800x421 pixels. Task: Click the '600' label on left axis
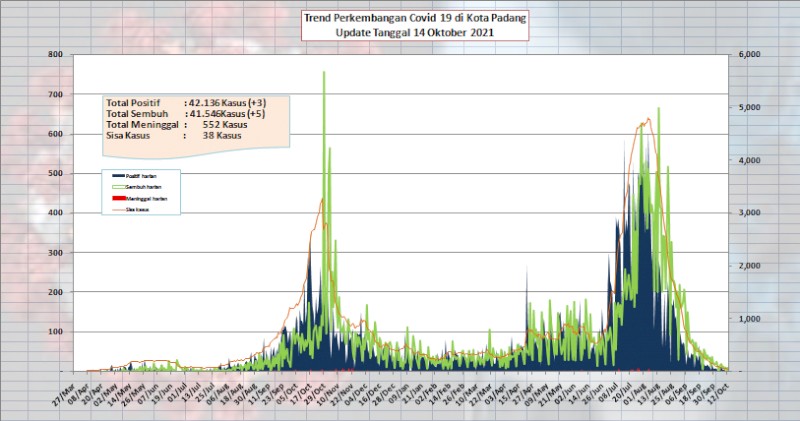56,134
